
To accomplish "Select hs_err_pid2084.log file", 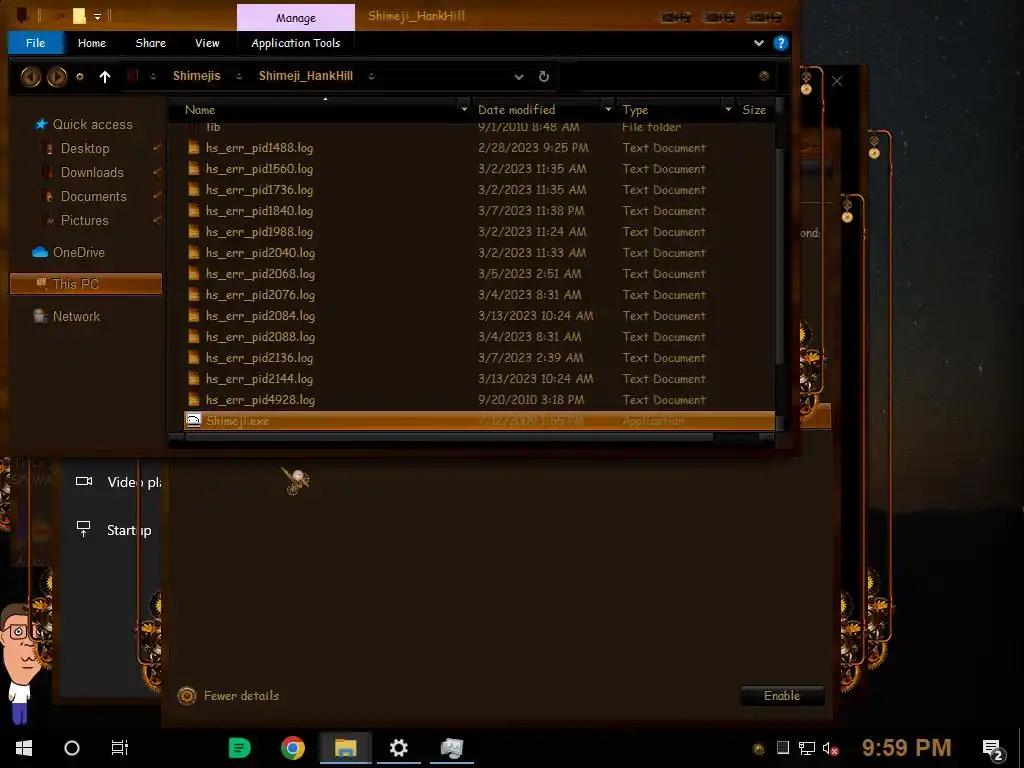I will tap(260, 315).
